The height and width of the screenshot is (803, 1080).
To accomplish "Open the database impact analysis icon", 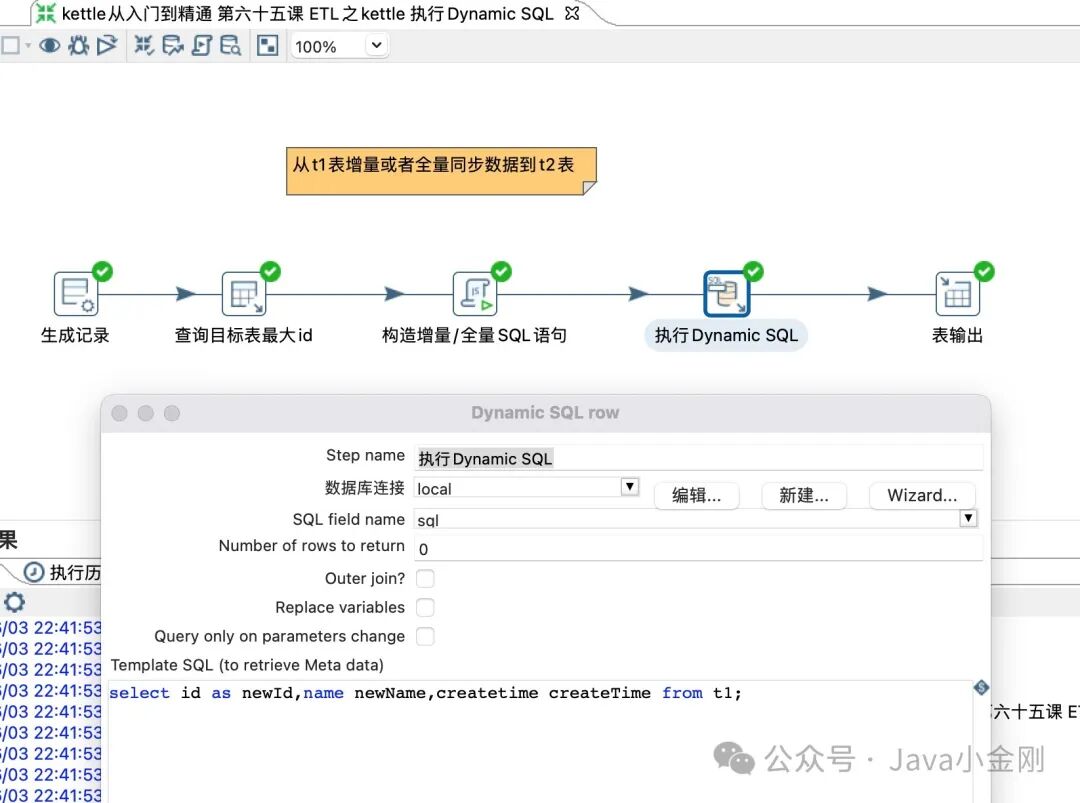I will (172, 45).
